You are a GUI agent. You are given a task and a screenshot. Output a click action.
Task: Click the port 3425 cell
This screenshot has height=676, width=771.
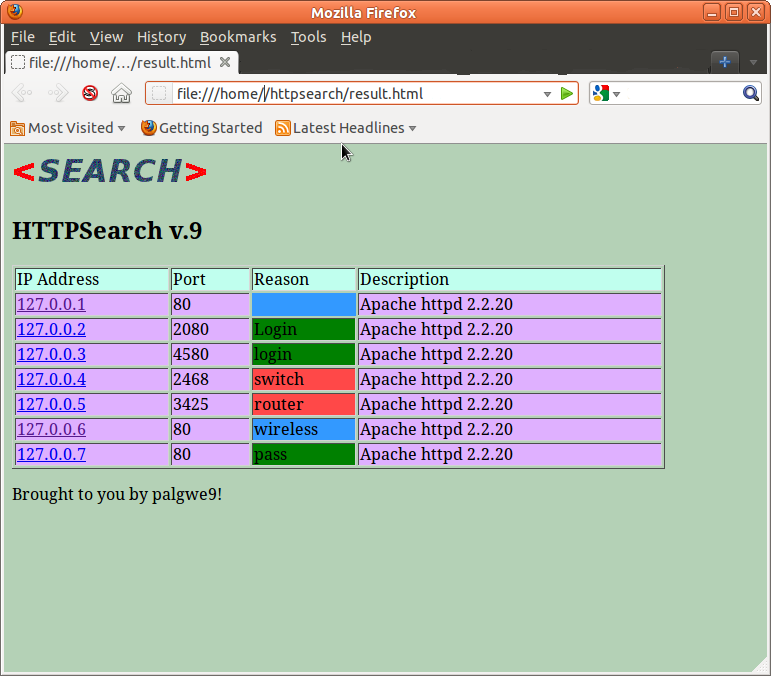(210, 405)
